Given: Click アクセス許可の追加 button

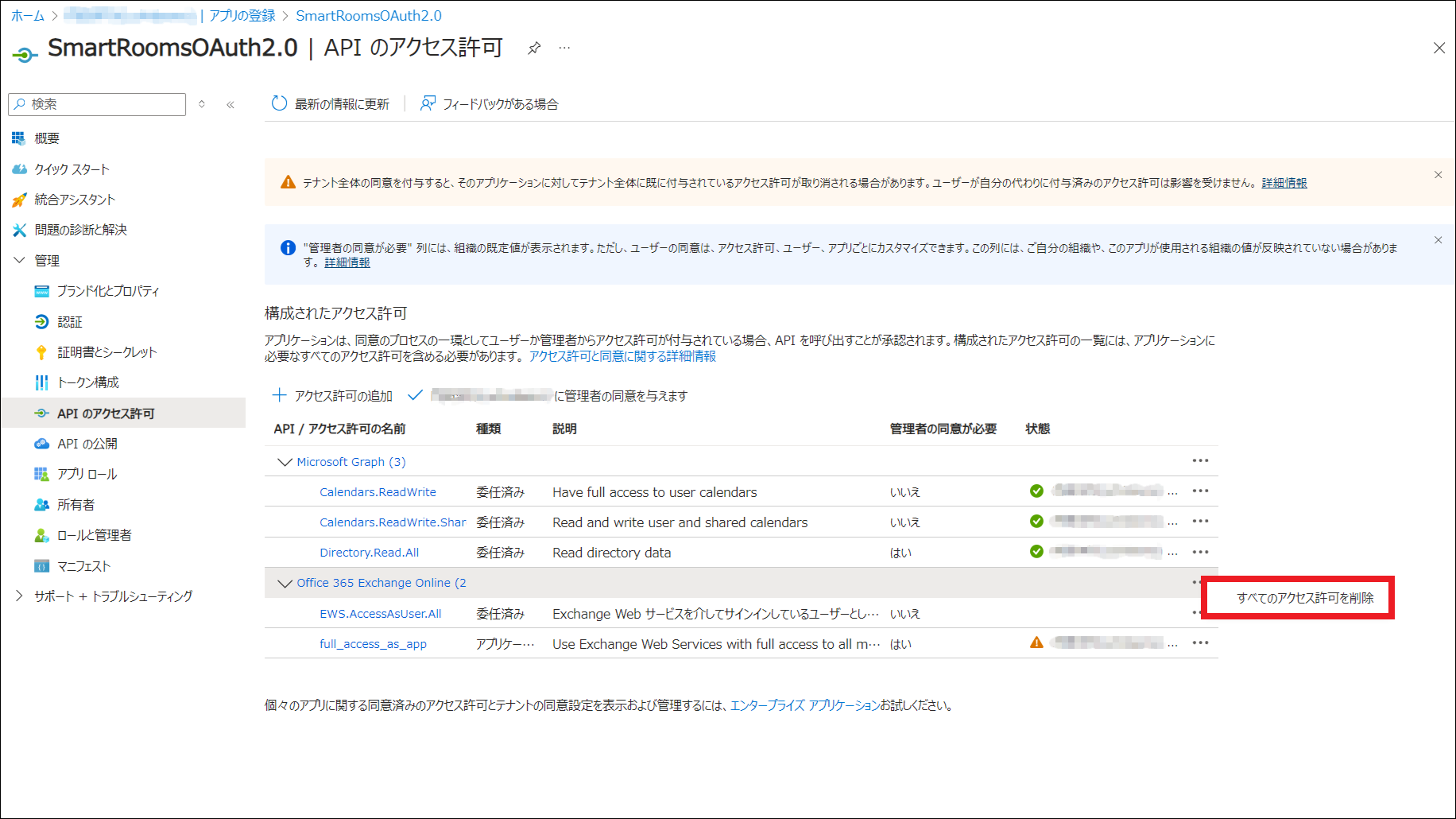Looking at the screenshot, I should [x=333, y=396].
